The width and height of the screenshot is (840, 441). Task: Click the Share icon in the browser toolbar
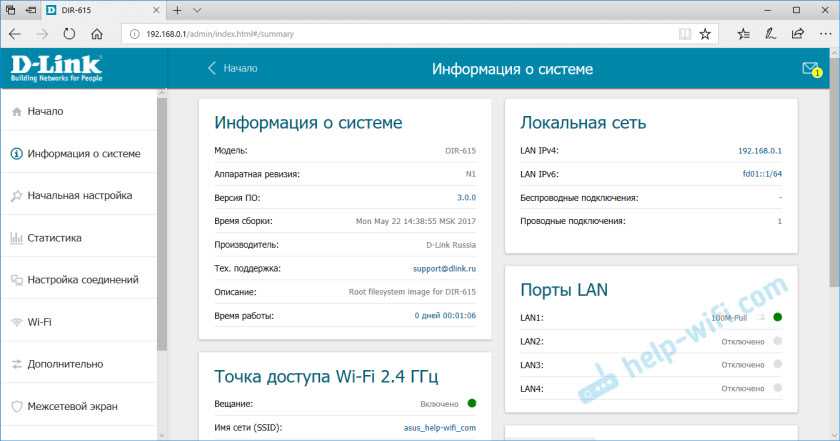tap(796, 33)
